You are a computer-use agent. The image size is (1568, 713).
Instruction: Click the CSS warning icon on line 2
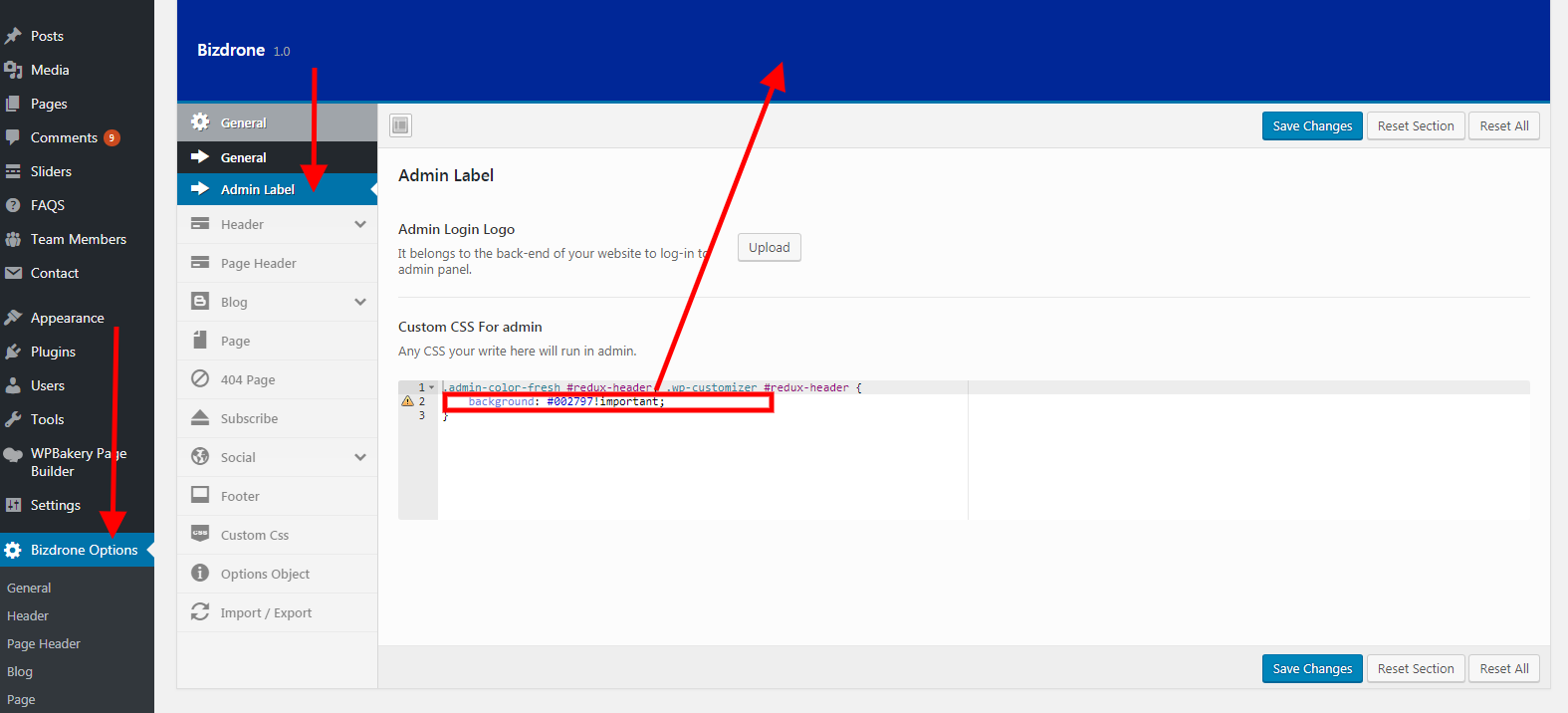click(407, 401)
